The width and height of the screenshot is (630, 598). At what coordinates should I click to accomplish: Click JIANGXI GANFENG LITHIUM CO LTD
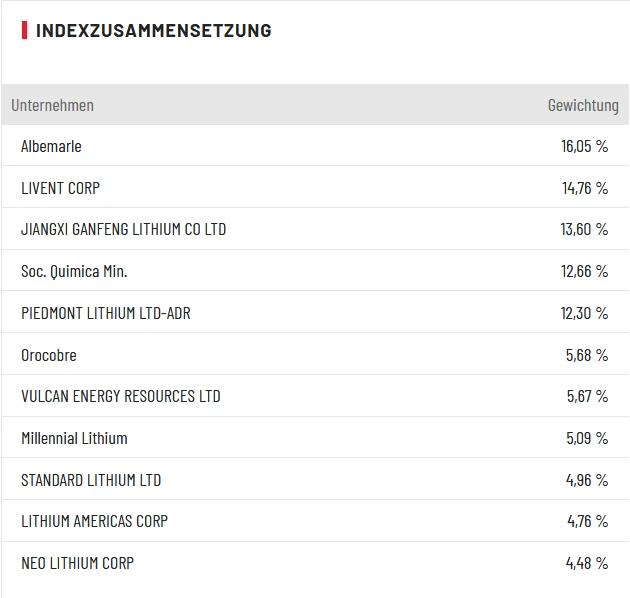[123, 229]
